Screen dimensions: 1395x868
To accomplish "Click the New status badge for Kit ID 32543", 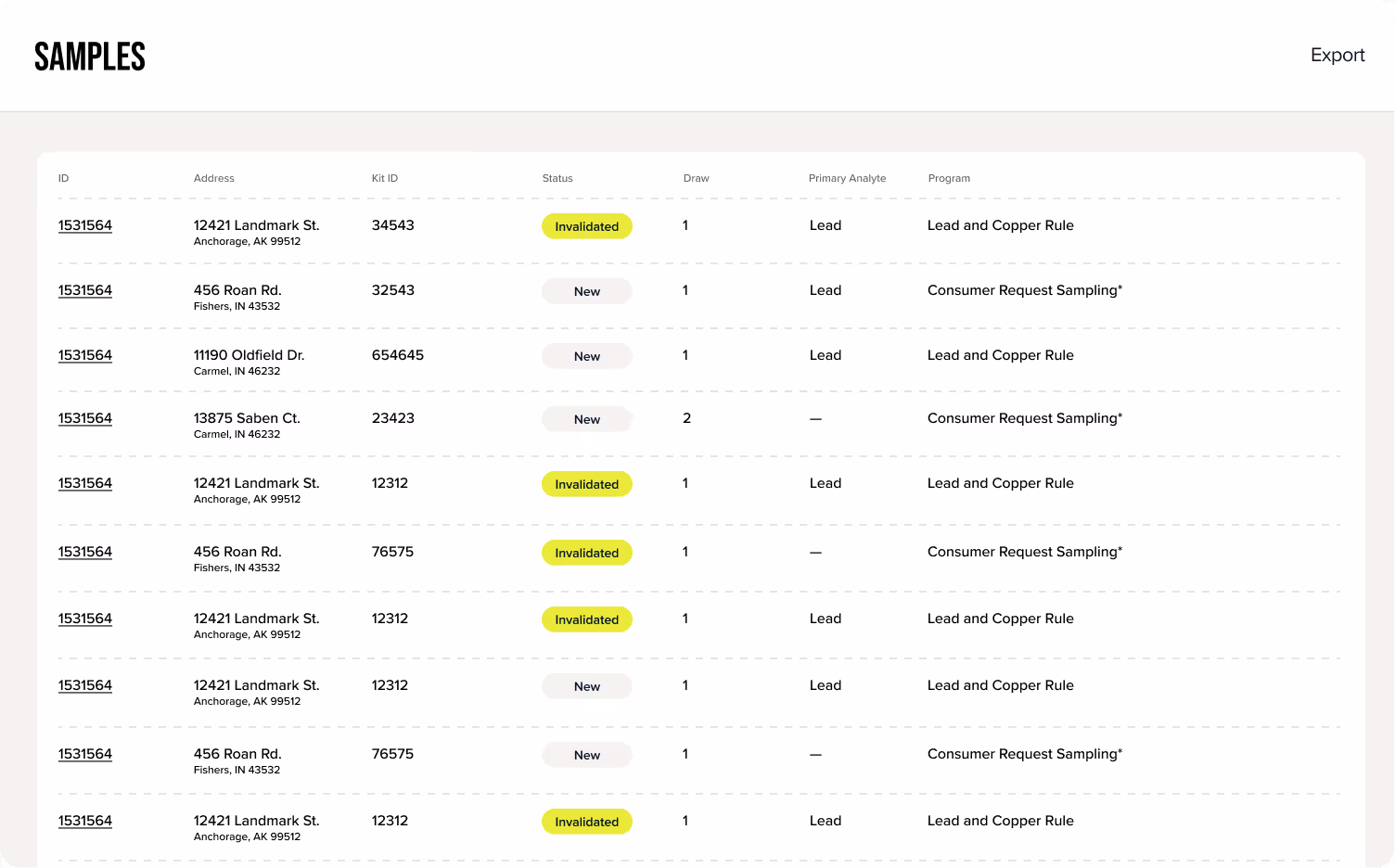I will coord(586,291).
